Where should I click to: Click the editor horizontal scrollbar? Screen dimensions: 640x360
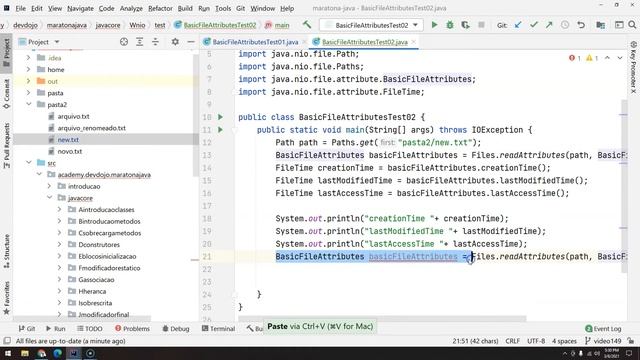tap(382, 318)
